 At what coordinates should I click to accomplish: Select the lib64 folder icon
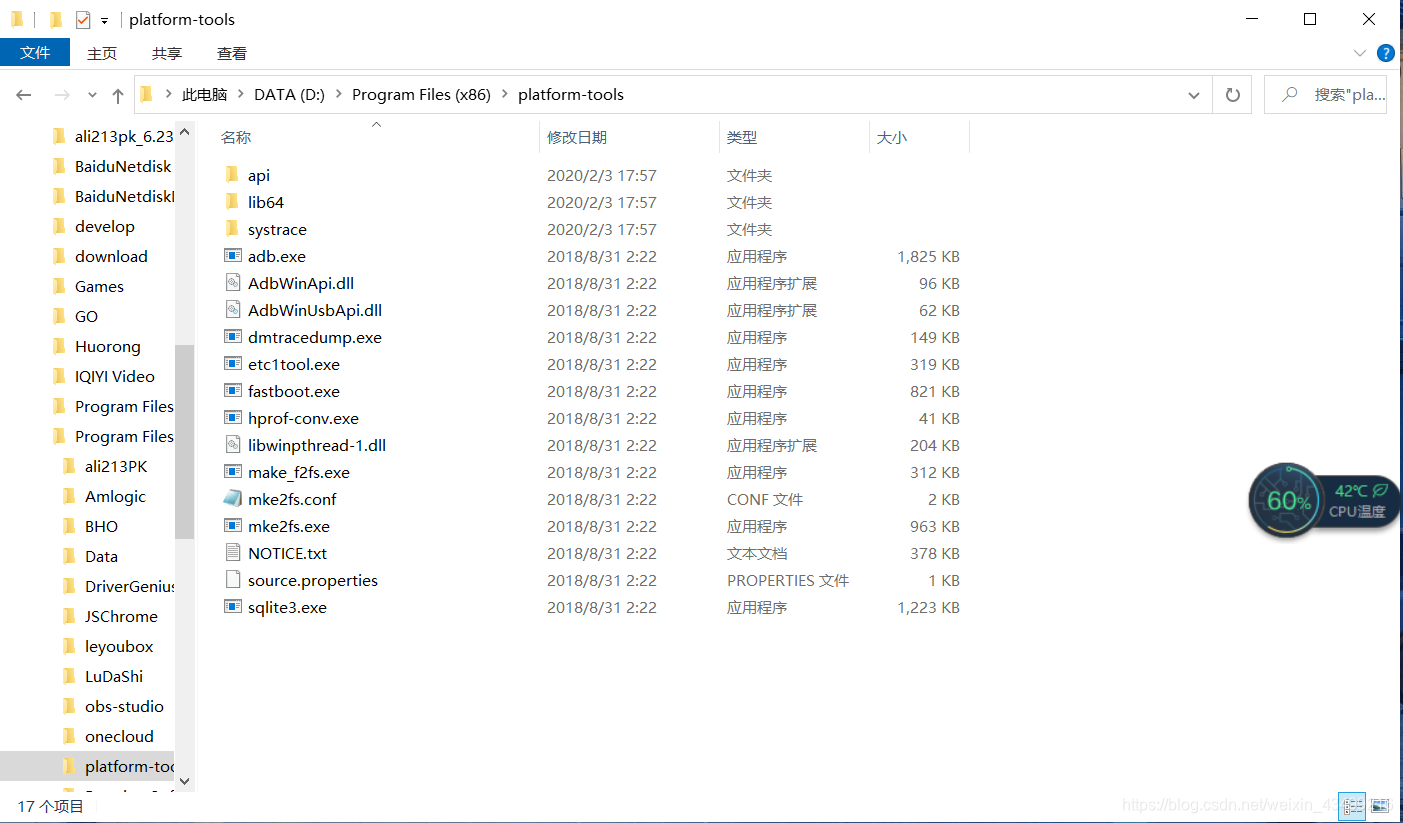232,202
